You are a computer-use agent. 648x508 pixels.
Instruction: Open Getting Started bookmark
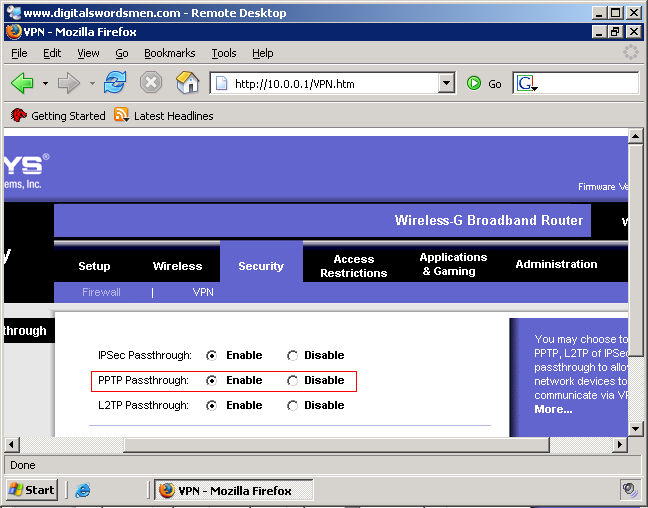(x=58, y=116)
